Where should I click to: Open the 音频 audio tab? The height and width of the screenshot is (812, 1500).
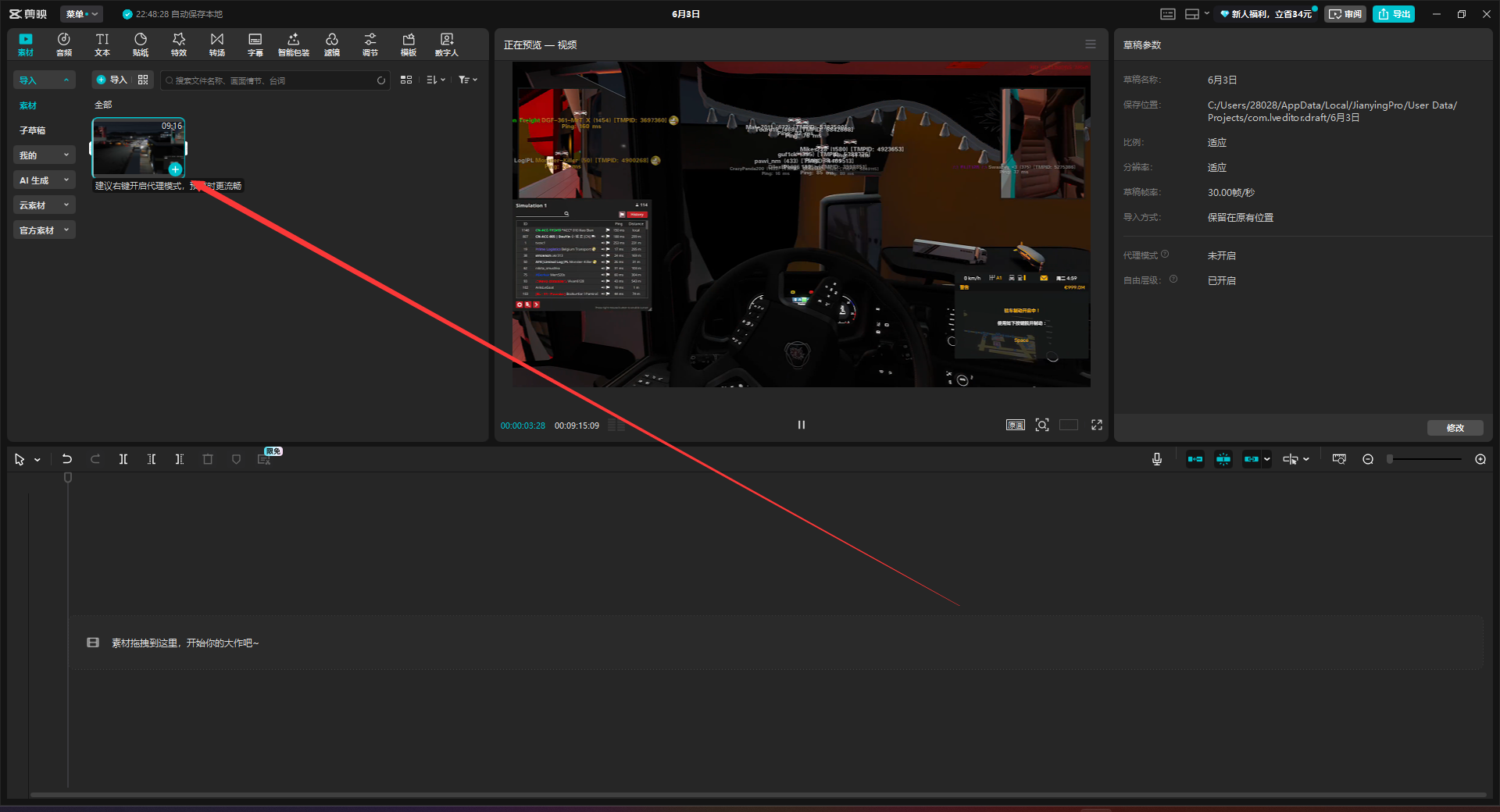point(64,45)
